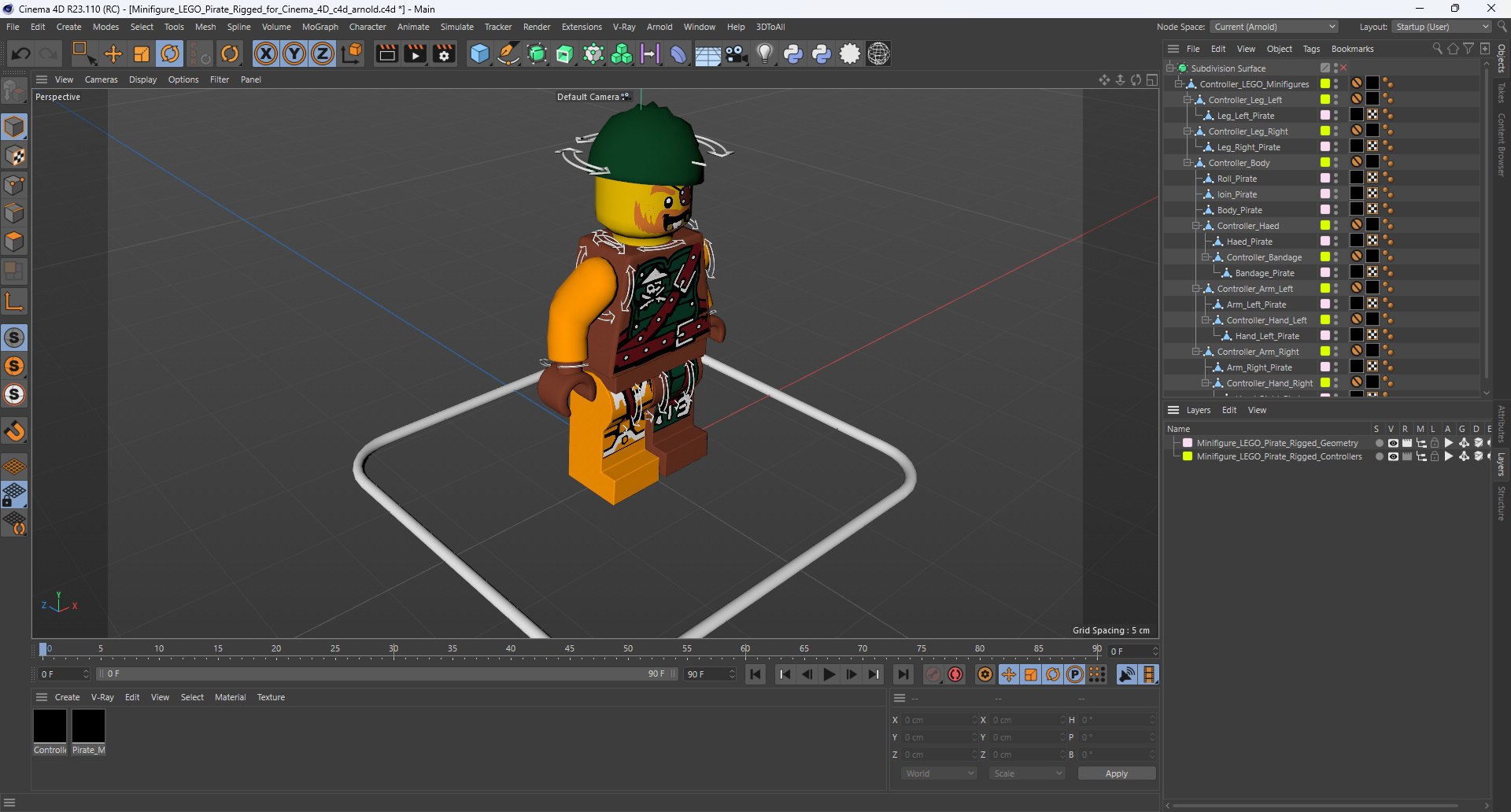Select Hand_Left_Pirate object
Image resolution: width=1511 pixels, height=812 pixels.
pos(1267,336)
